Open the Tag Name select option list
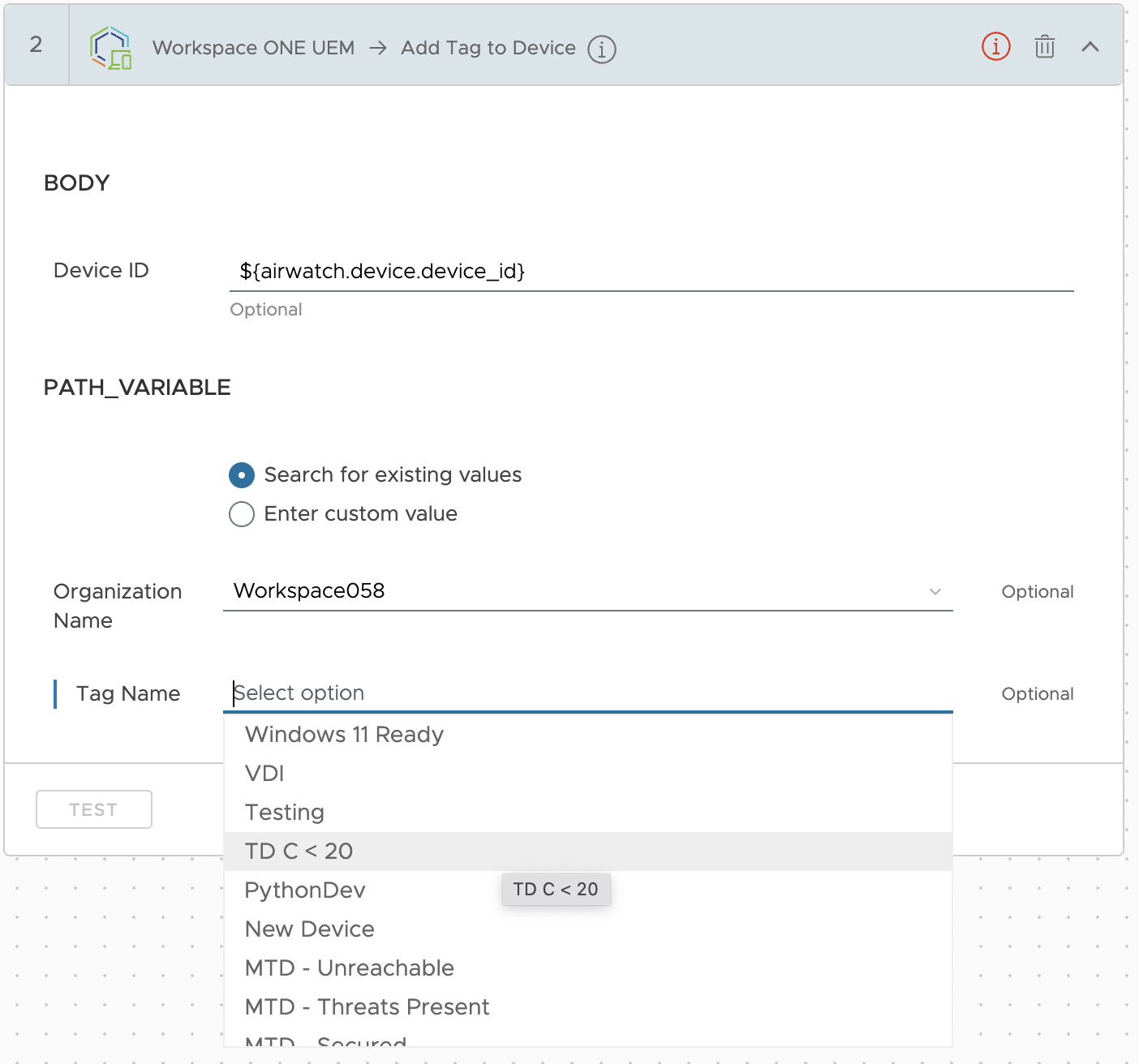Screen dimensions: 1139x1064 (568, 693)
